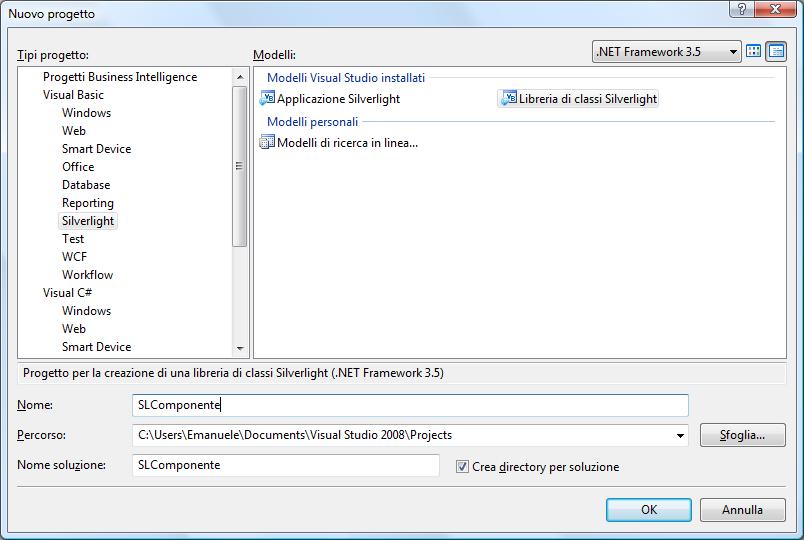Focus the Nome soluzione text field
Viewport: 804px width, 540px height.
click(286, 465)
